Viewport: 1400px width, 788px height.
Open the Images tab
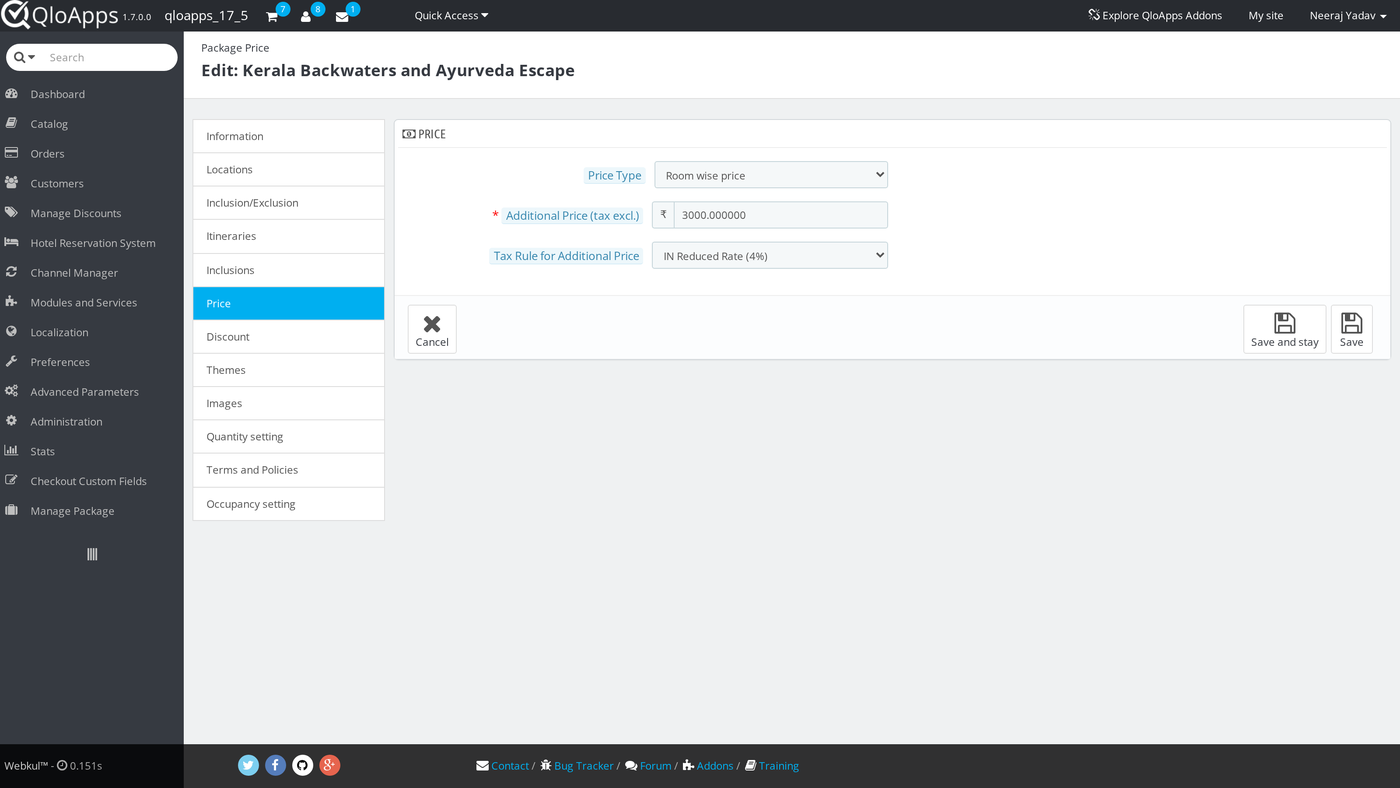[289, 404]
